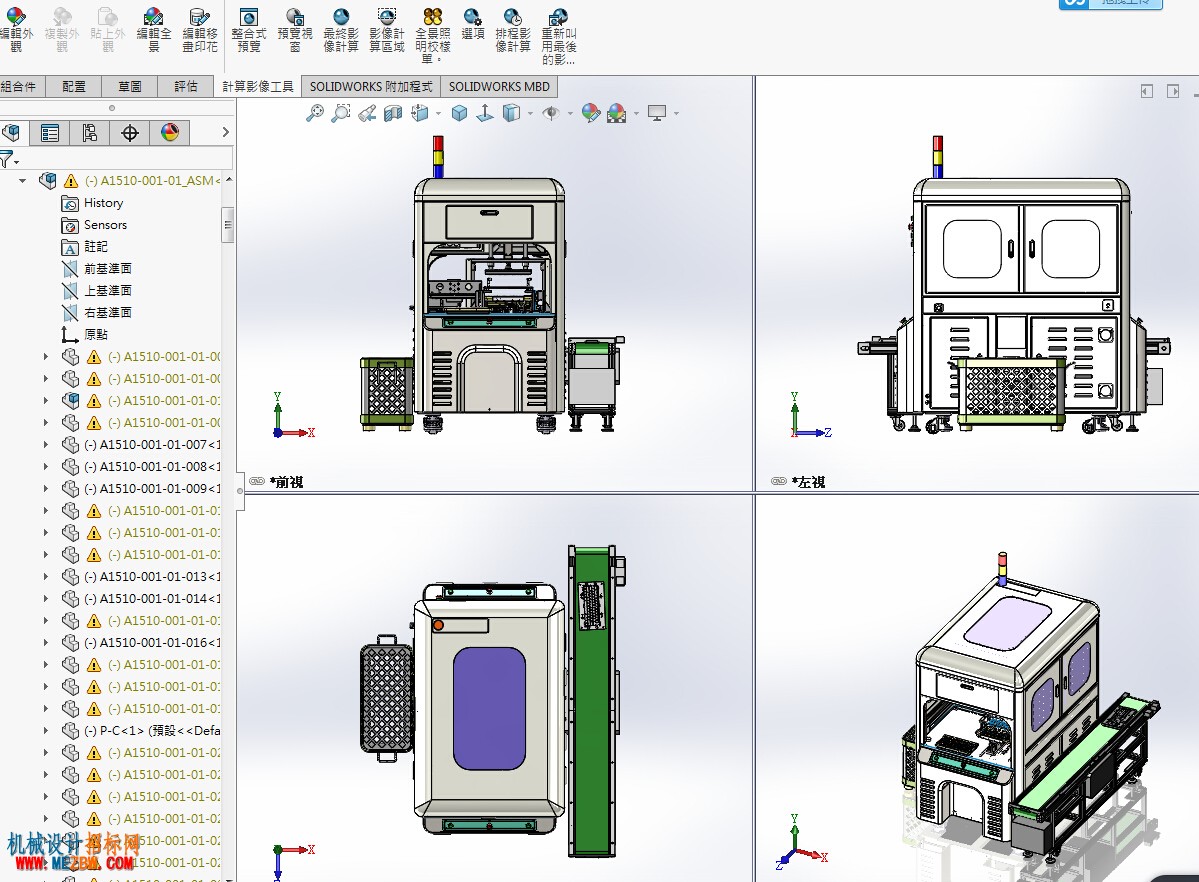Viewport: 1199px width, 882px height.
Task: Select the Sensors folder in tree
Action: [93, 225]
